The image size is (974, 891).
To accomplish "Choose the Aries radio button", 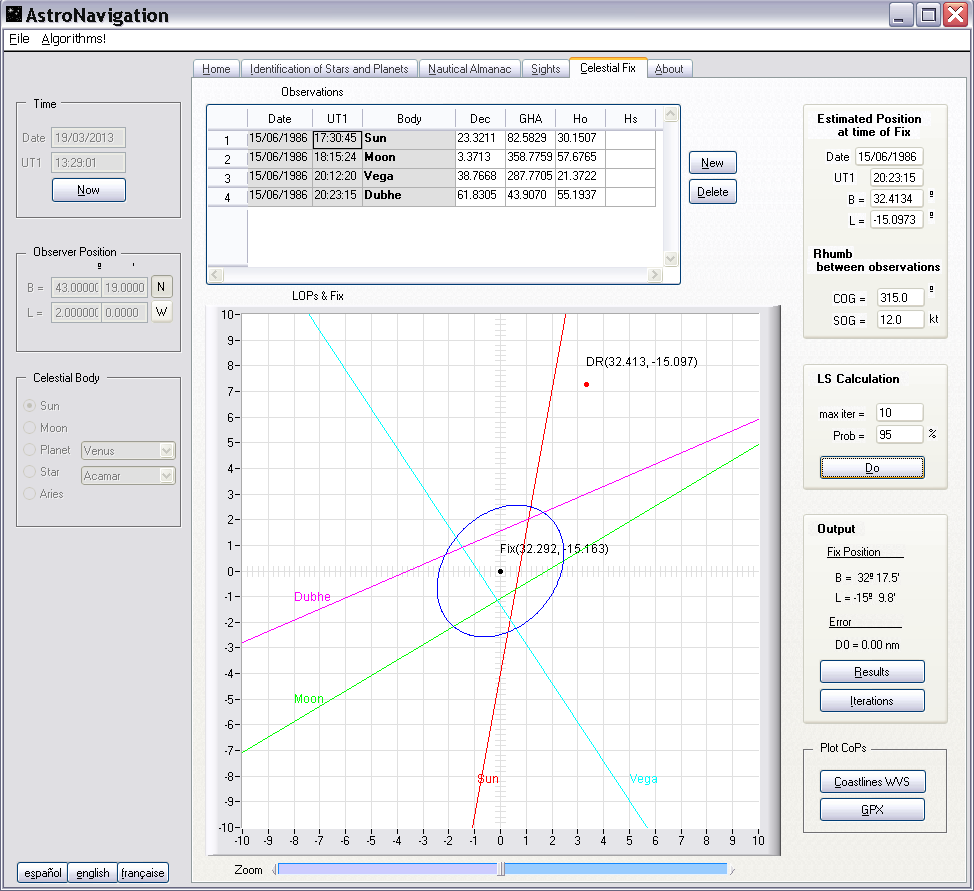I will coord(31,494).
